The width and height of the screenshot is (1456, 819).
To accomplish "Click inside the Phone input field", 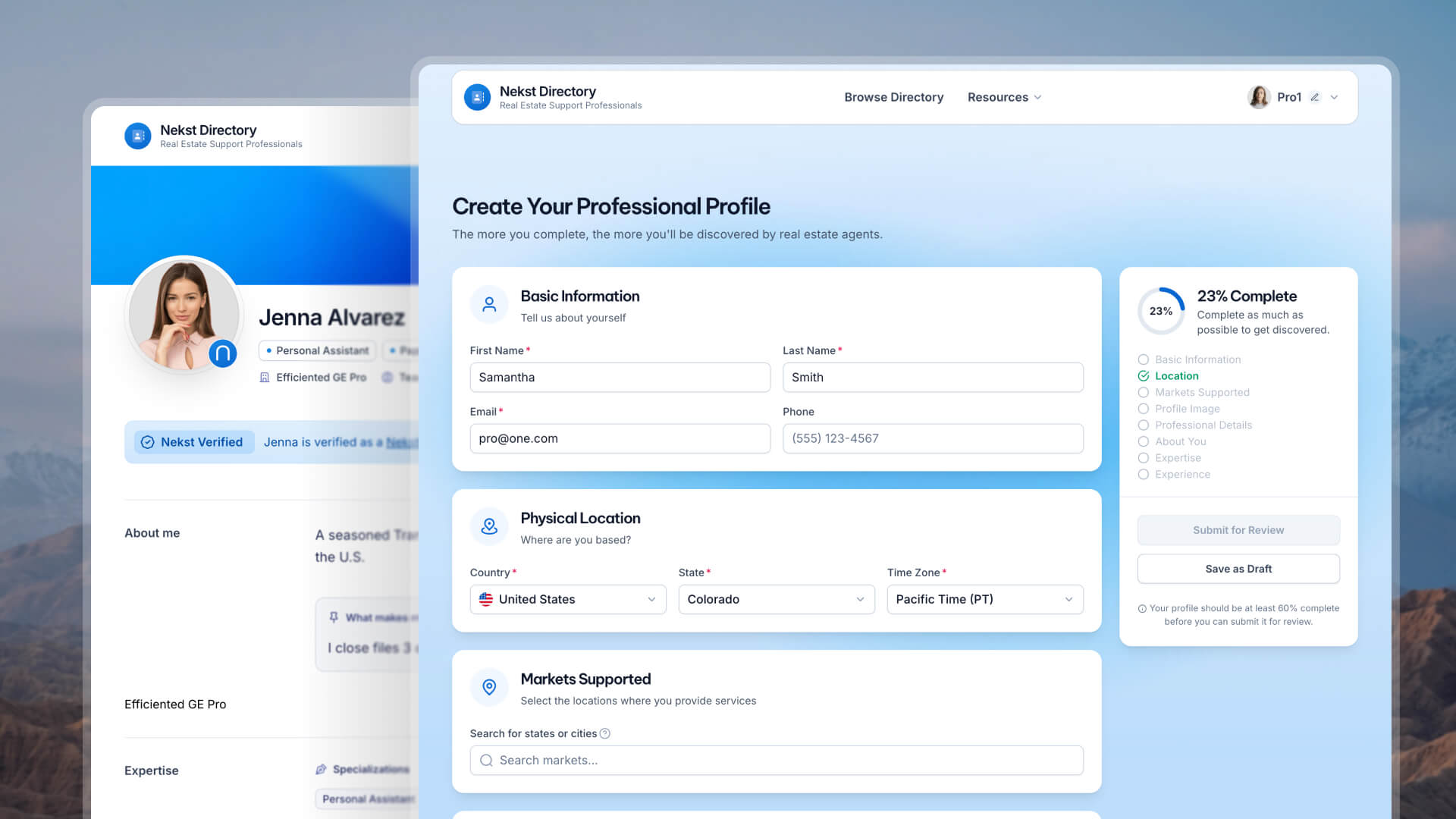I will click(x=932, y=438).
